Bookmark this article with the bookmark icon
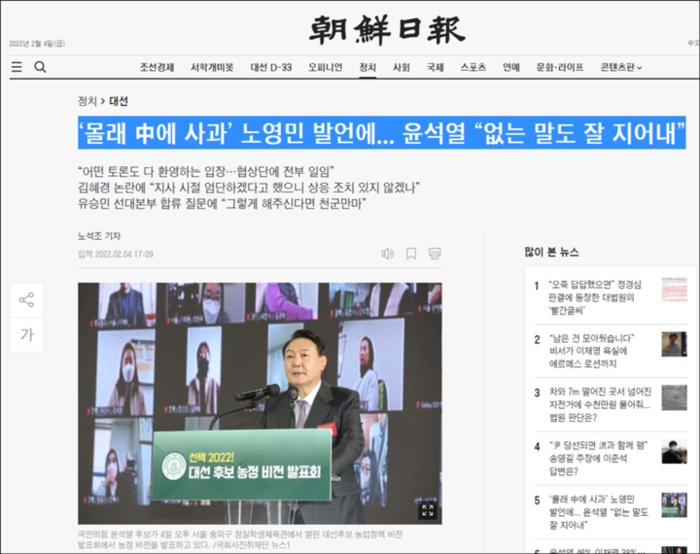Image resolution: width=700 pixels, height=554 pixels. pos(411,254)
